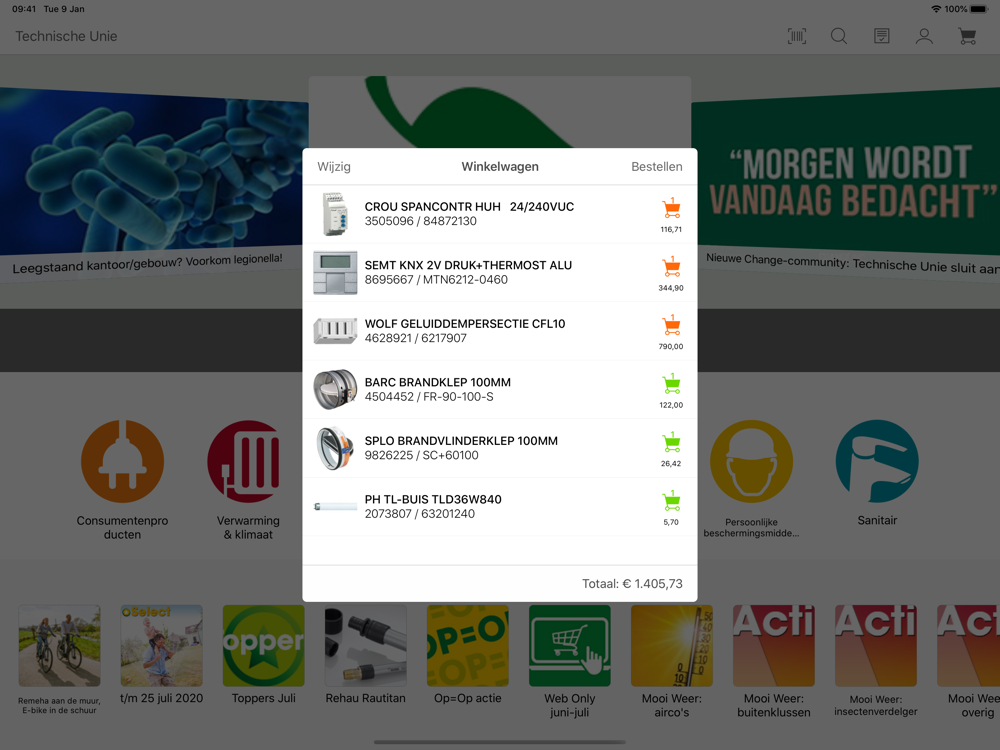The width and height of the screenshot is (1000, 750).
Task: Tap green cart icon for SPLO BRANDVLINDERKLEP
Action: tap(671, 443)
